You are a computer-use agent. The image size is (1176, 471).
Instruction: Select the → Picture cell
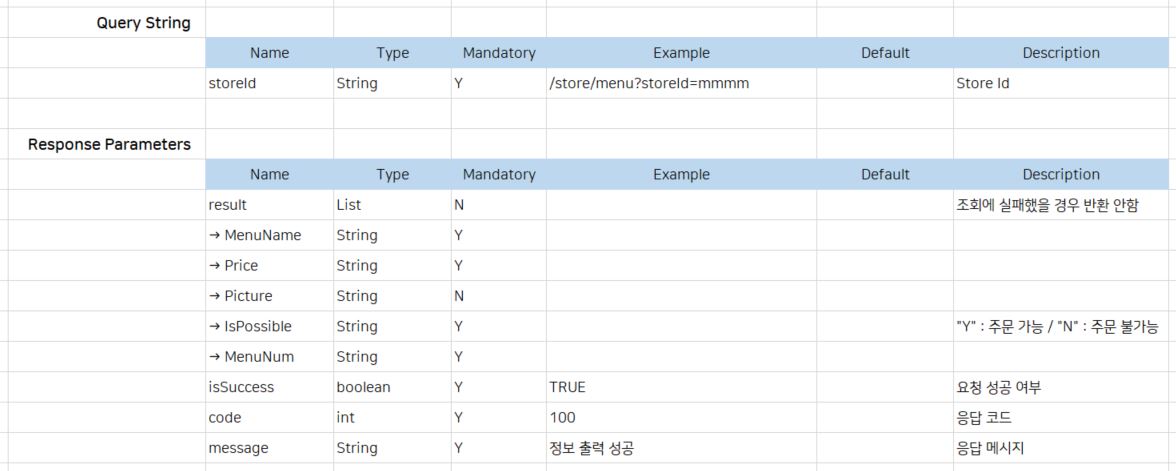pos(240,296)
